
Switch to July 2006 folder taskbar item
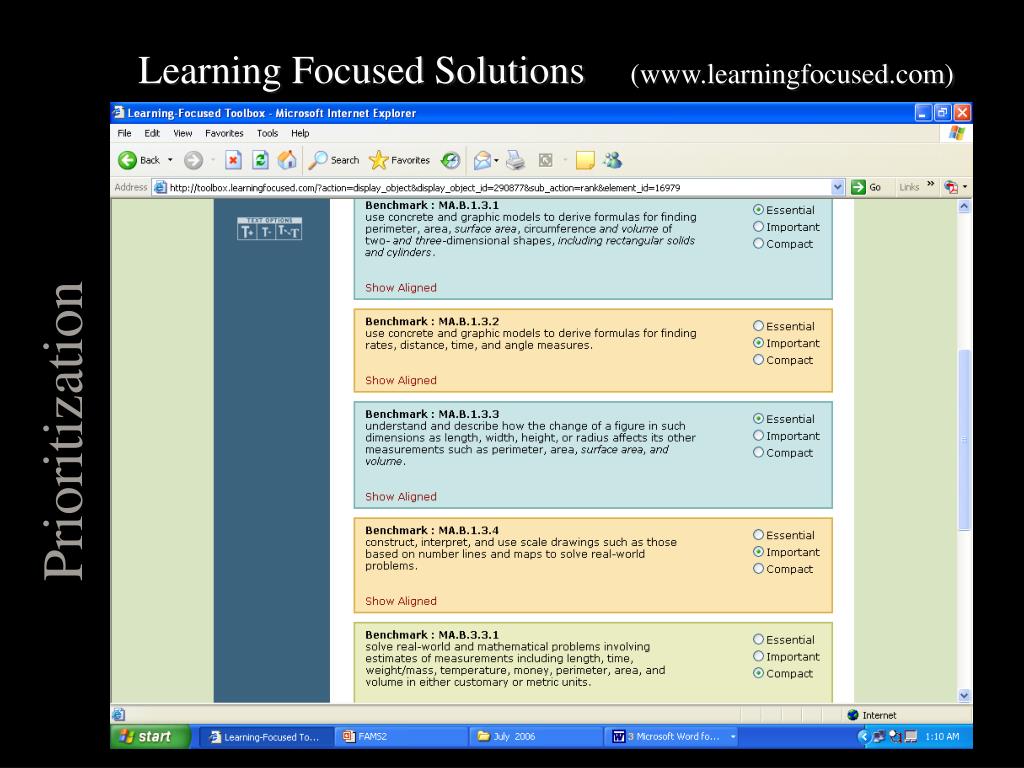536,737
